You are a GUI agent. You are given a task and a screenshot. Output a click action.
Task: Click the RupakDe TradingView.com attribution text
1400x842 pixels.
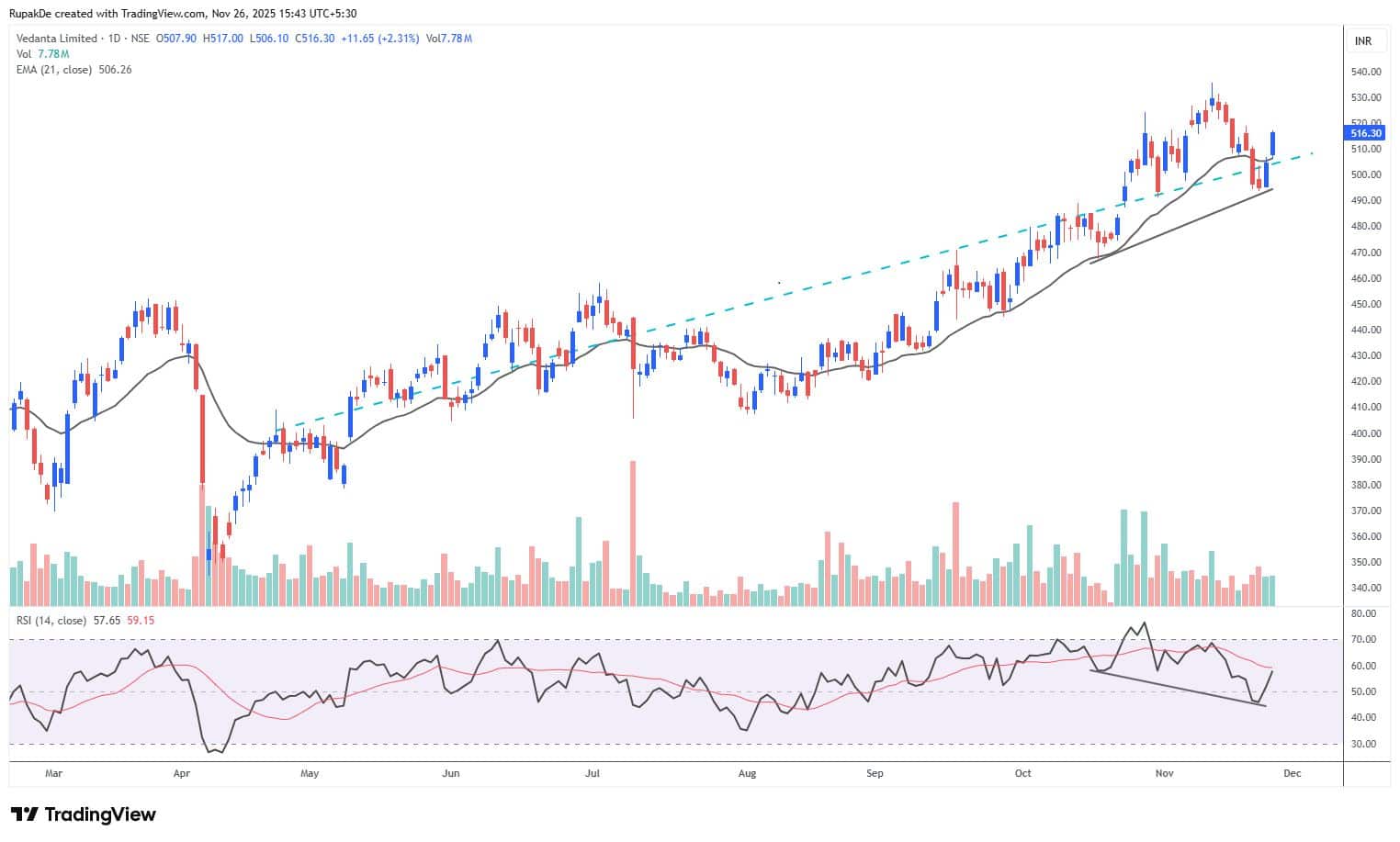(182, 14)
